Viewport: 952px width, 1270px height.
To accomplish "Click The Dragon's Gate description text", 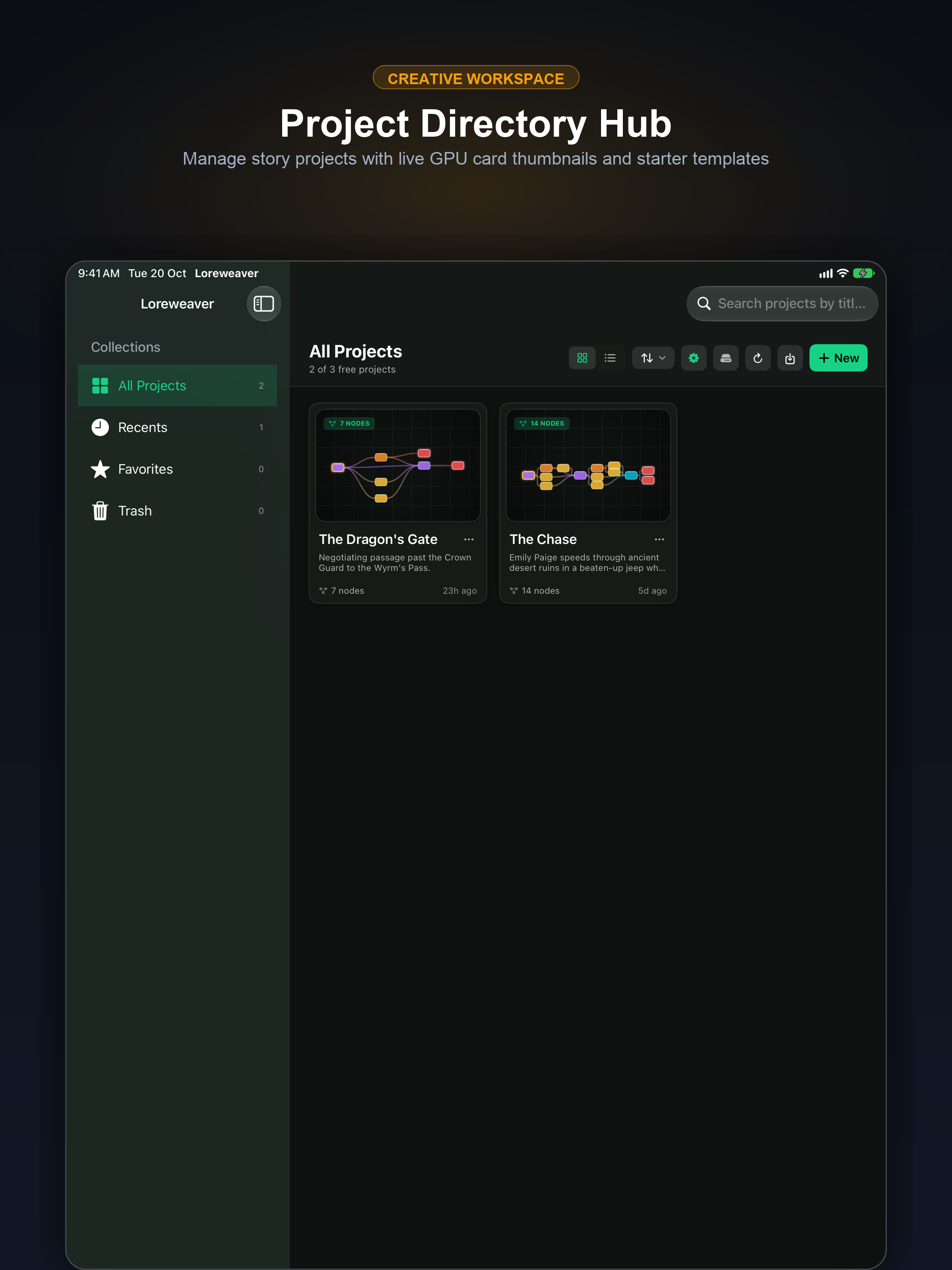I will pos(395,562).
